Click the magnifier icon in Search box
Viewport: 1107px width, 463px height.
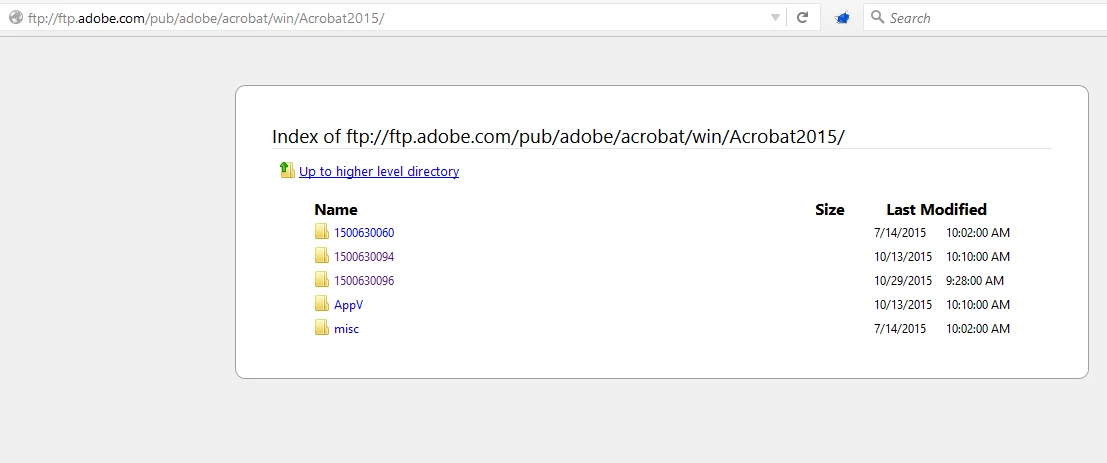[878, 17]
